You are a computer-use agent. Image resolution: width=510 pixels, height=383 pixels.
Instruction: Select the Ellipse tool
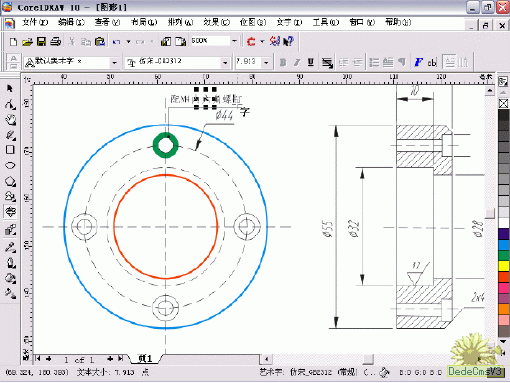coord(10,165)
